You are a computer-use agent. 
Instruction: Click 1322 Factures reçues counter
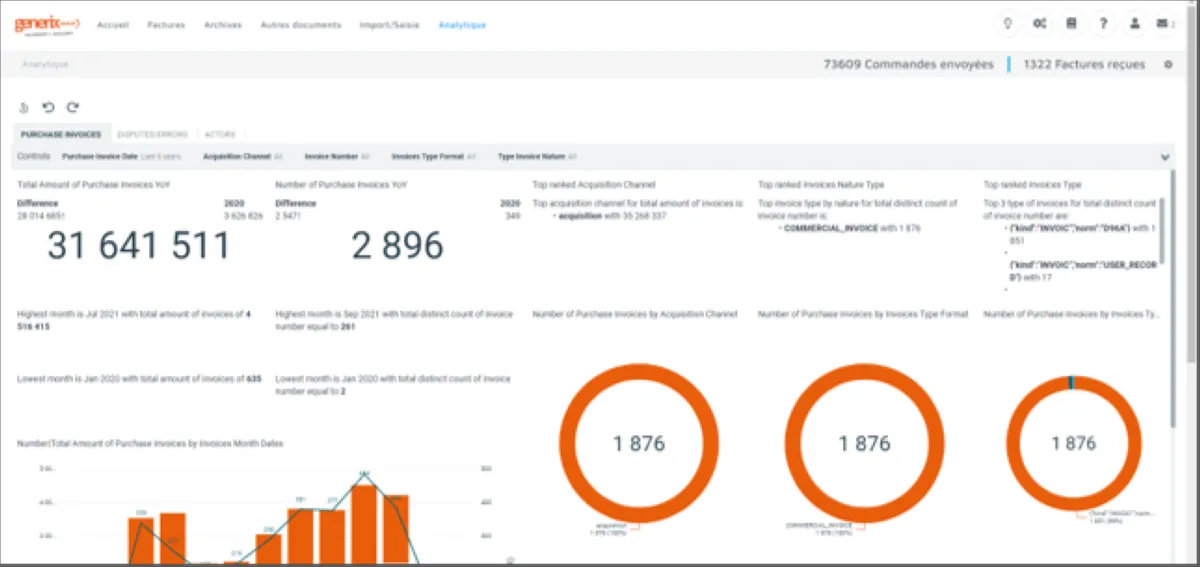[x=1084, y=65]
